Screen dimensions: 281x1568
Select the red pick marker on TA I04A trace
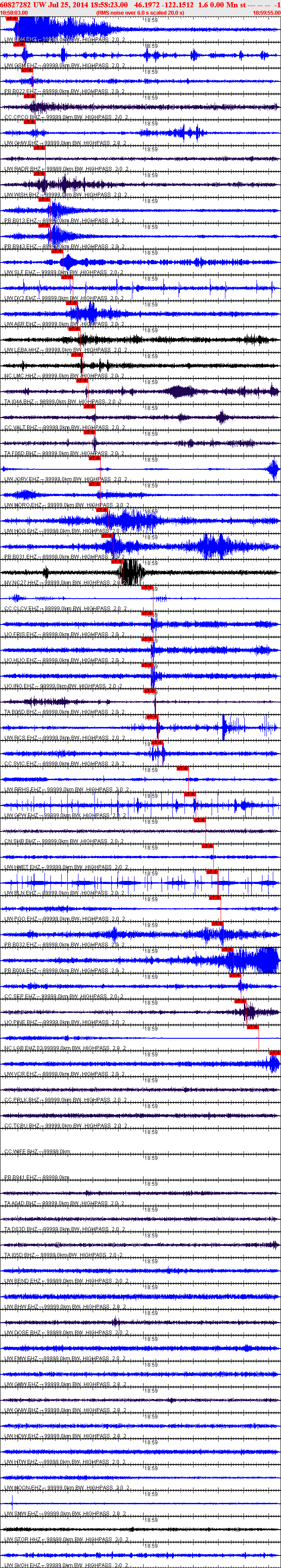(82, 381)
